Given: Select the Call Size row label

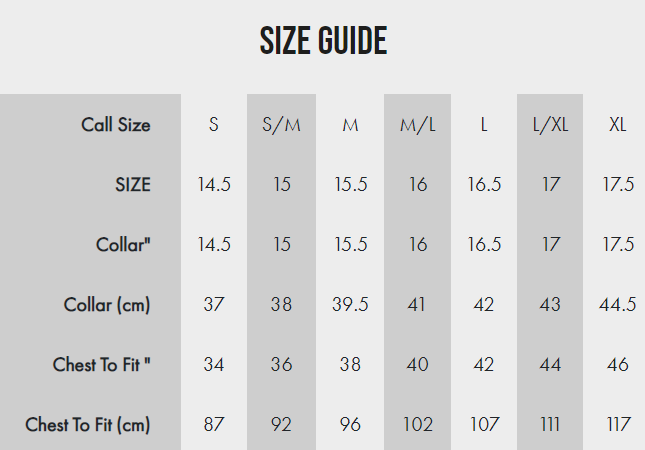Looking at the screenshot, I should click(x=116, y=125).
